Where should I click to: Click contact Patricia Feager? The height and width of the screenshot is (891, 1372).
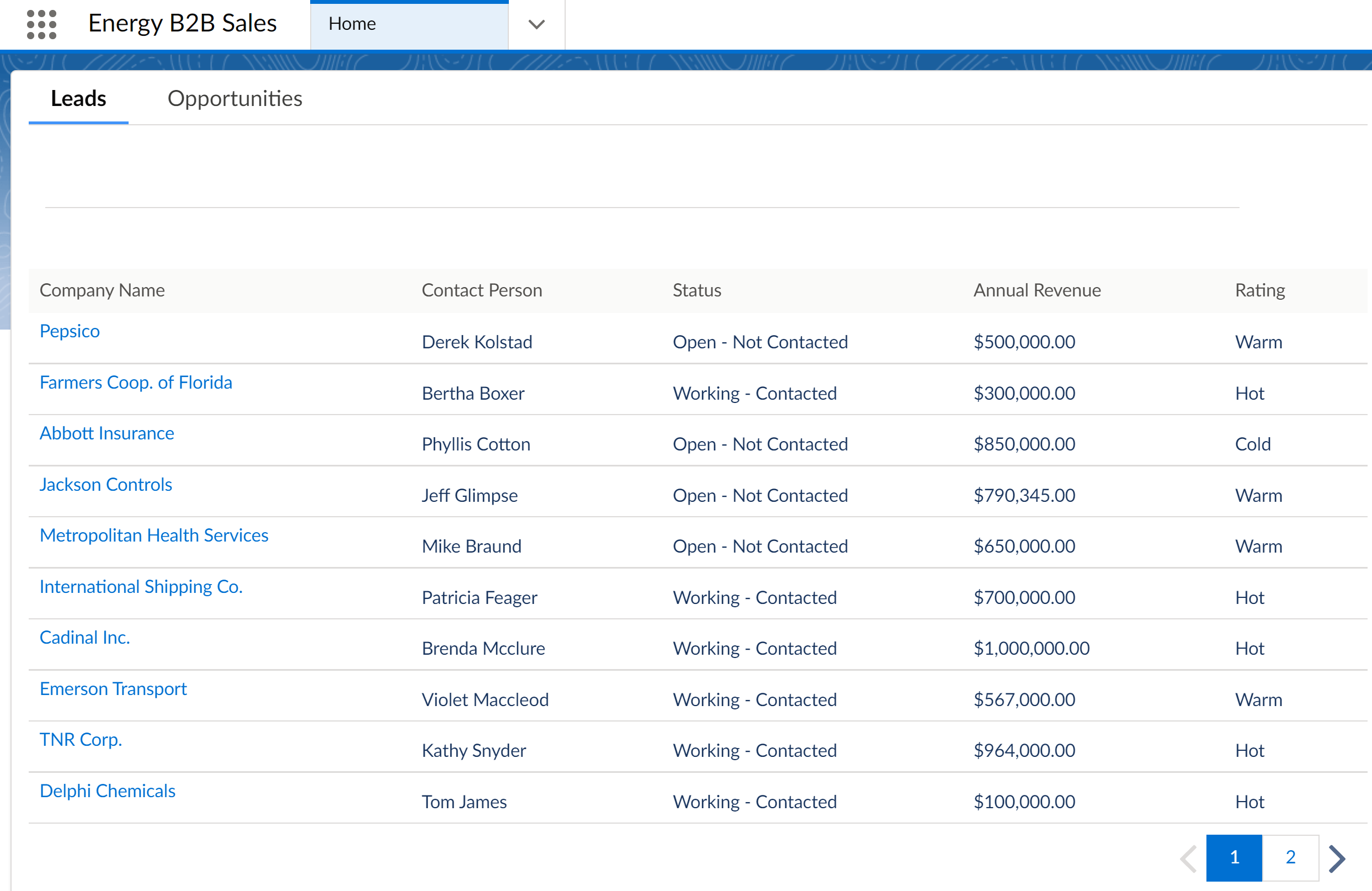(480, 597)
